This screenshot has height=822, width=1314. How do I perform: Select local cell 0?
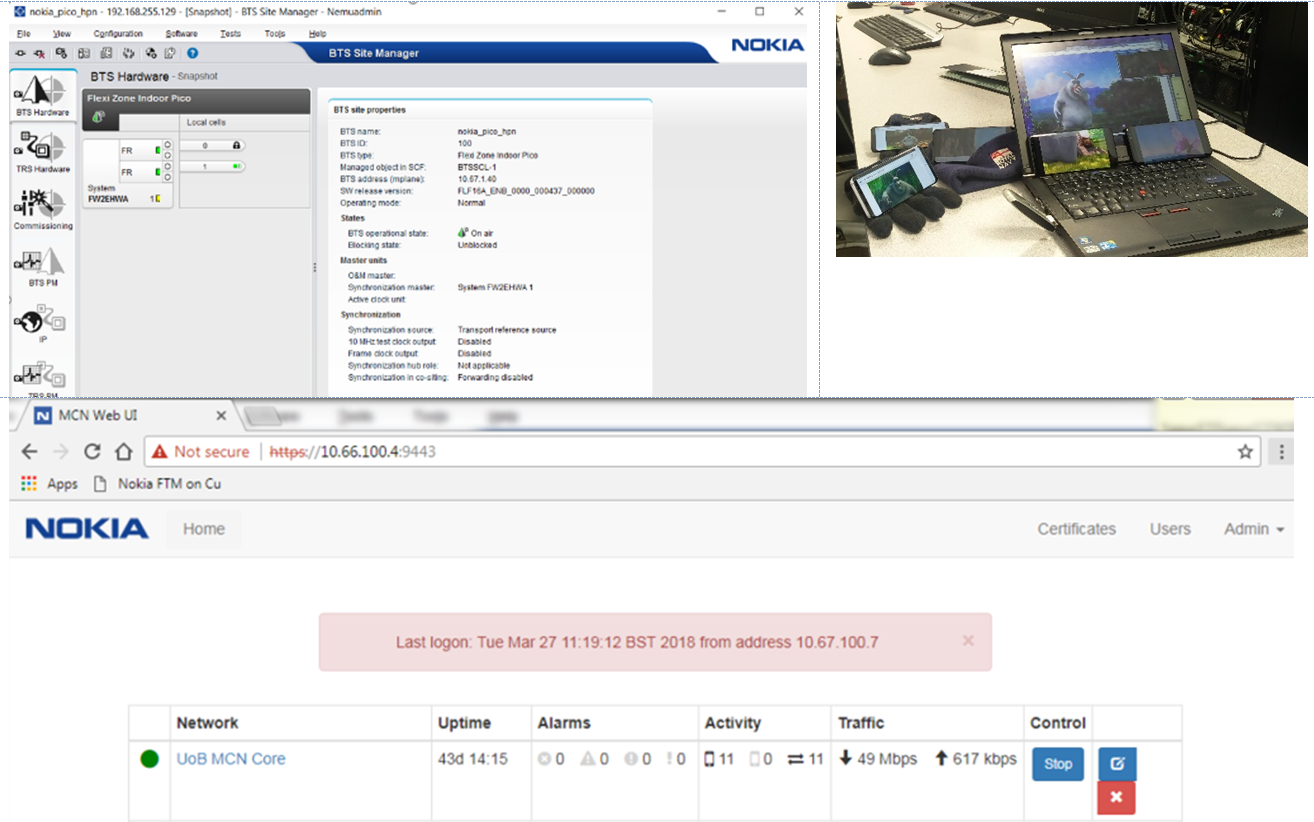click(210, 145)
